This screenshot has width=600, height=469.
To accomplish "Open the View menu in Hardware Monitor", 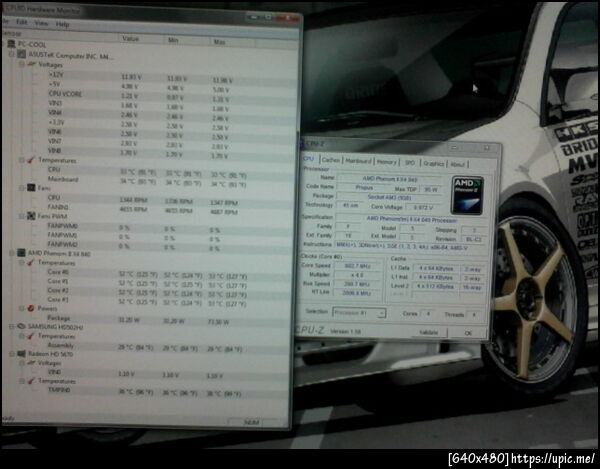I will (x=41, y=23).
